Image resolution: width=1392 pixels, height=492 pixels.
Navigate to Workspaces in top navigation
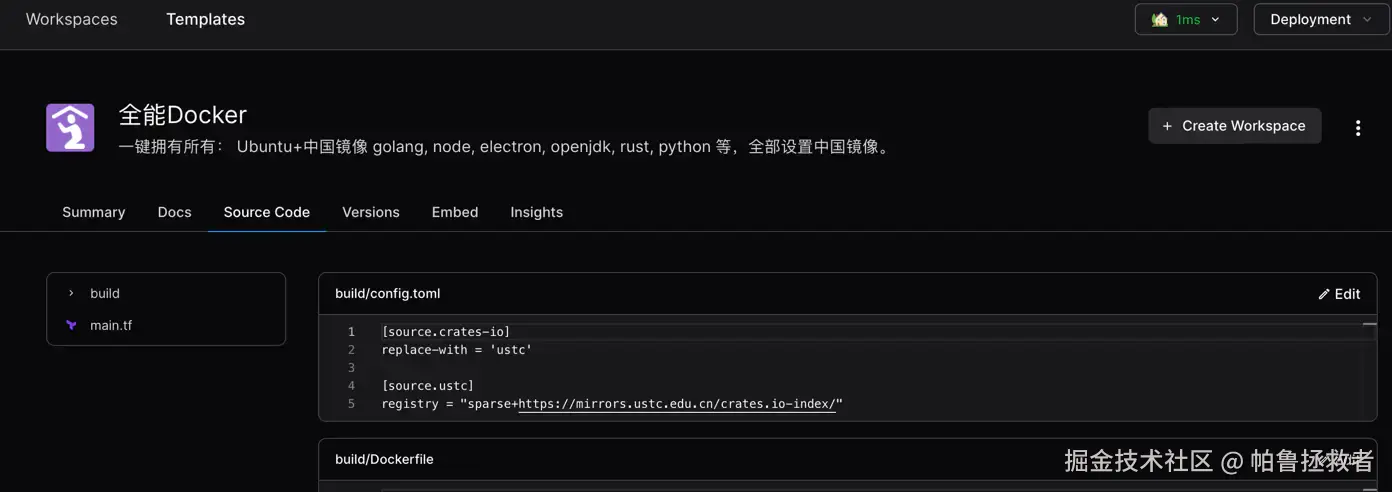[x=71, y=20]
